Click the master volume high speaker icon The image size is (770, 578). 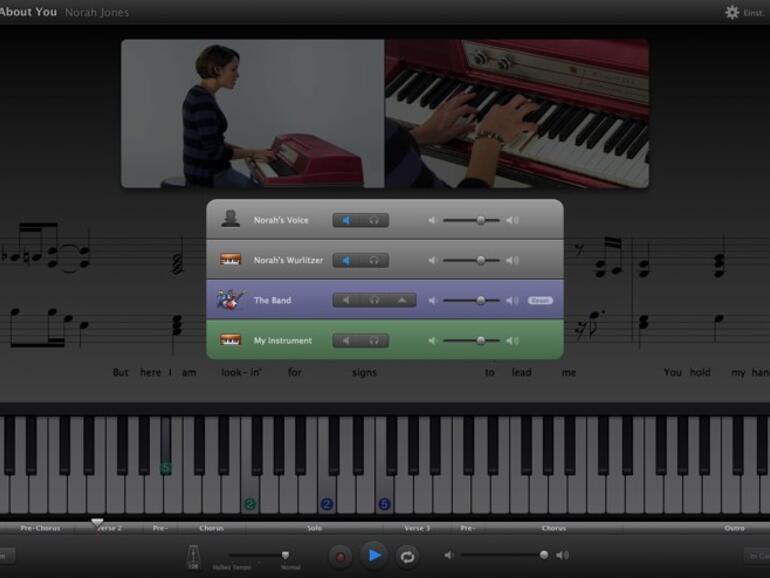pyautogui.click(x=563, y=555)
